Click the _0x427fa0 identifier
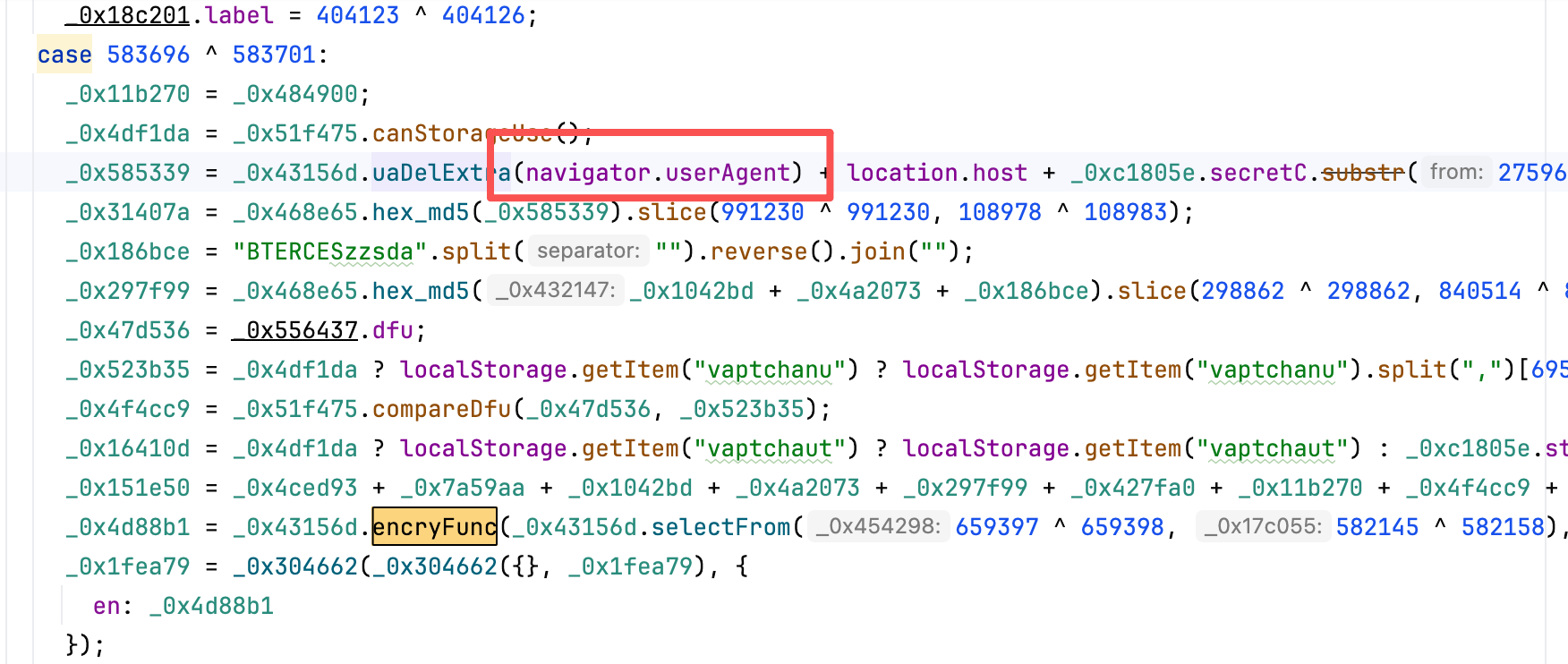Viewport: 1568px width, 664px height. pos(1133,488)
